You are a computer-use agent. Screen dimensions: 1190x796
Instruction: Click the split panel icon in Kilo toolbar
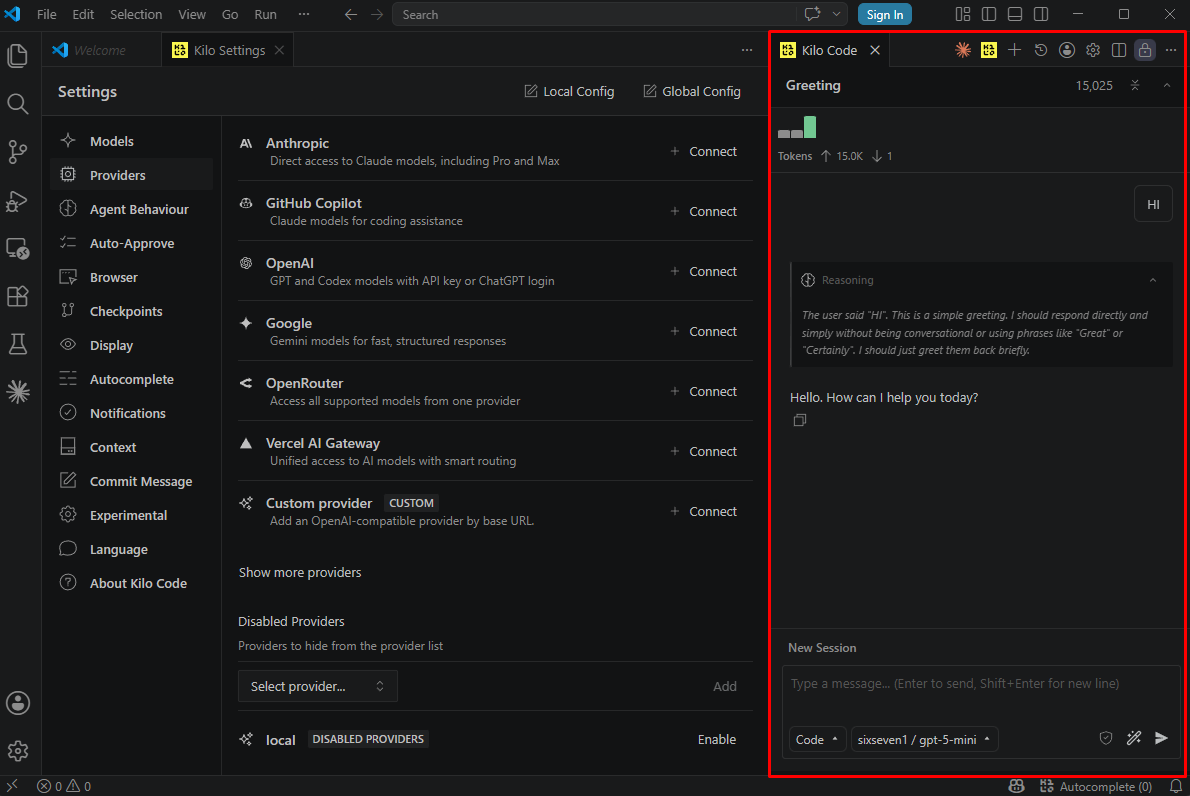click(x=1119, y=50)
